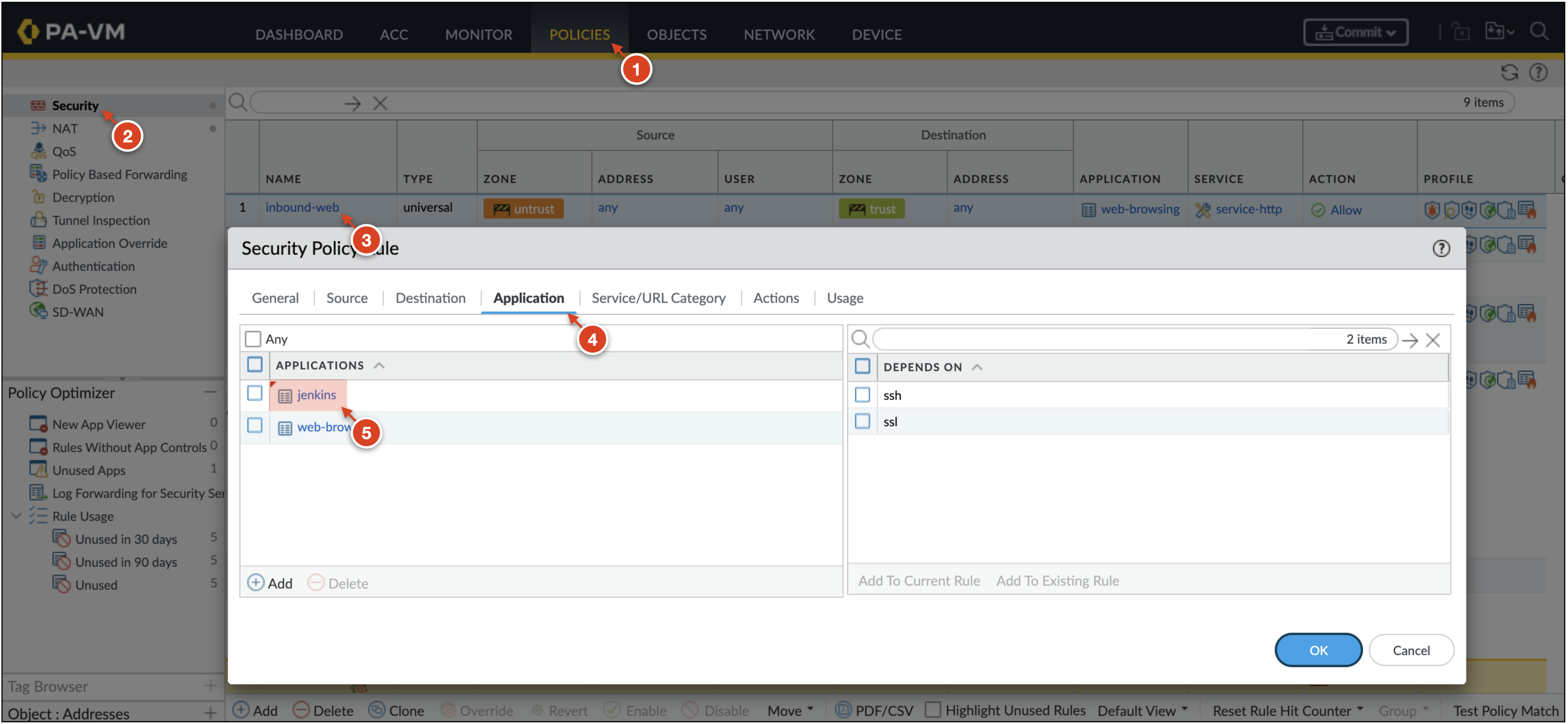Click the orange untrust zone tag

tap(523, 209)
